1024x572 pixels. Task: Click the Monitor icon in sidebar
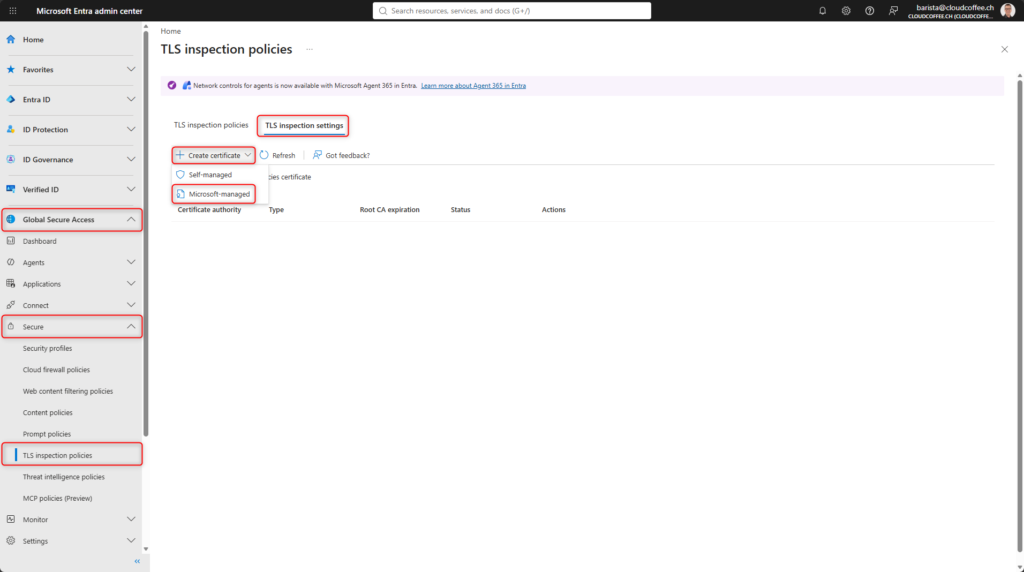(x=10, y=519)
